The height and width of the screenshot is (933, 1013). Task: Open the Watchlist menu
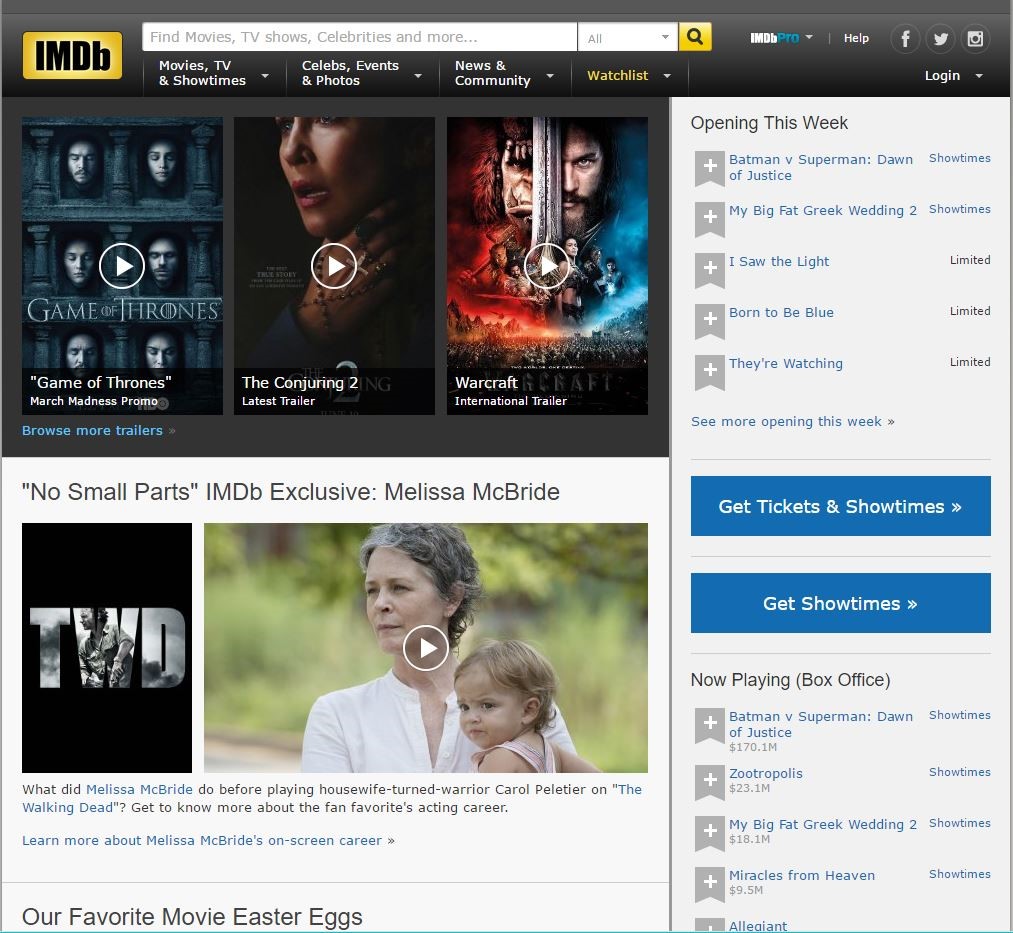(629, 76)
